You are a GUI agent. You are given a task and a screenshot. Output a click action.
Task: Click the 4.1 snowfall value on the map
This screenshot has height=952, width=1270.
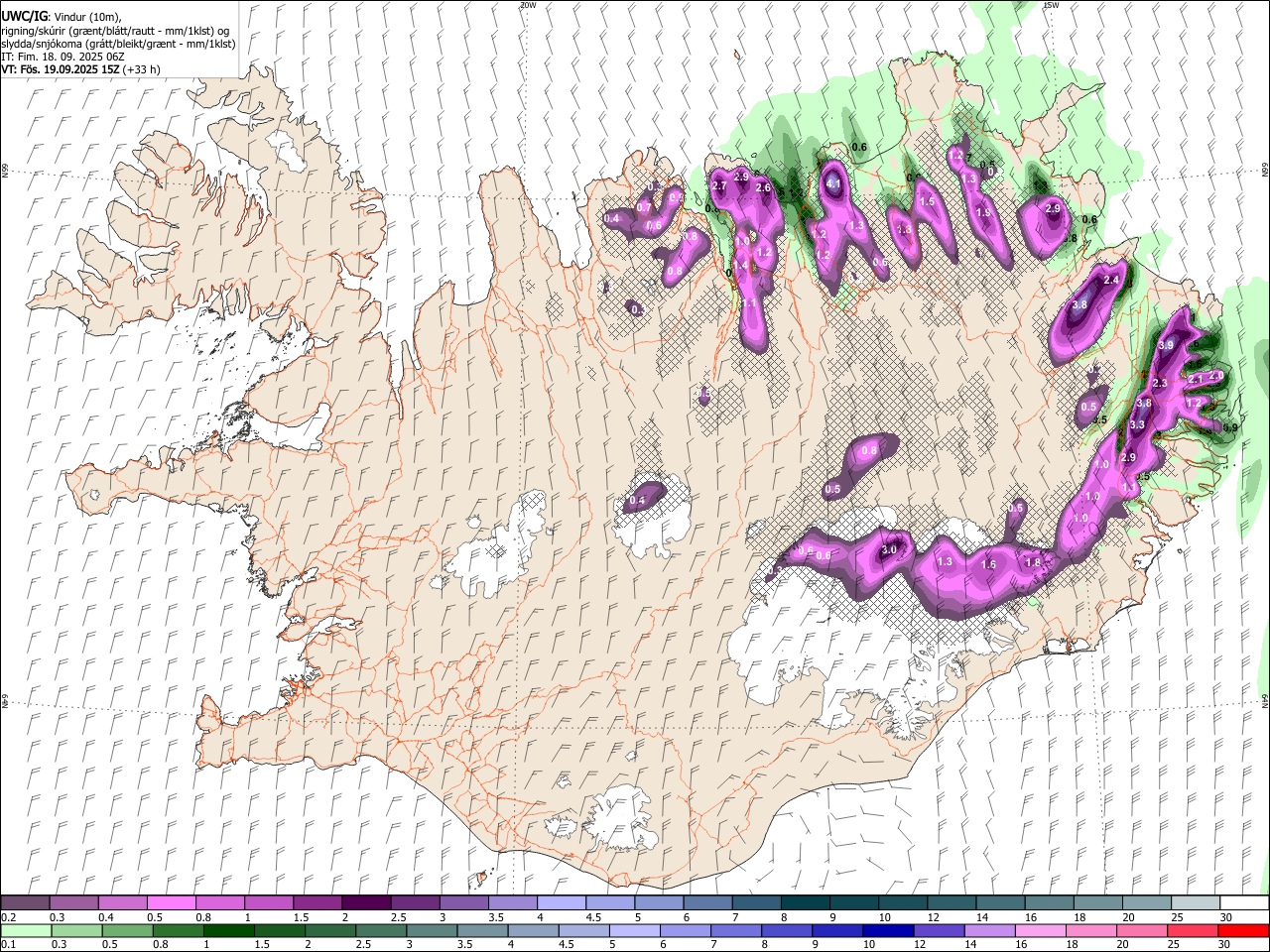tap(833, 184)
